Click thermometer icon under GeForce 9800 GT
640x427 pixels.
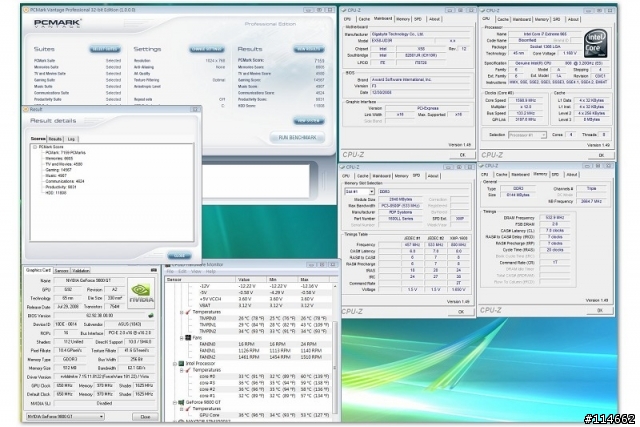point(188,409)
